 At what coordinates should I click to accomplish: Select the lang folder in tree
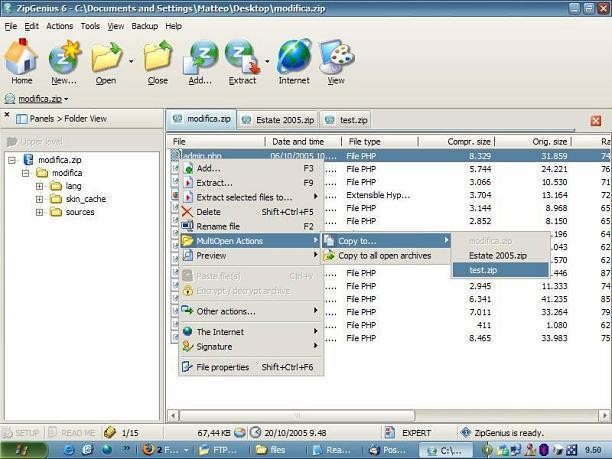pyautogui.click(x=73, y=186)
